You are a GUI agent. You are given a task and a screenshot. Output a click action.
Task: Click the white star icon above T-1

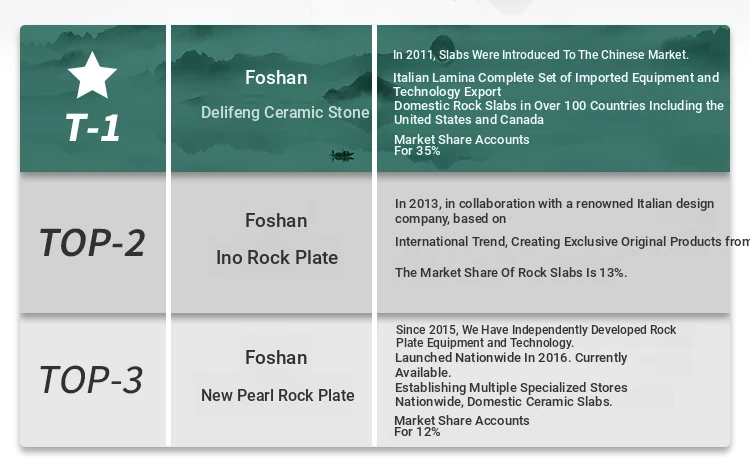click(92, 75)
